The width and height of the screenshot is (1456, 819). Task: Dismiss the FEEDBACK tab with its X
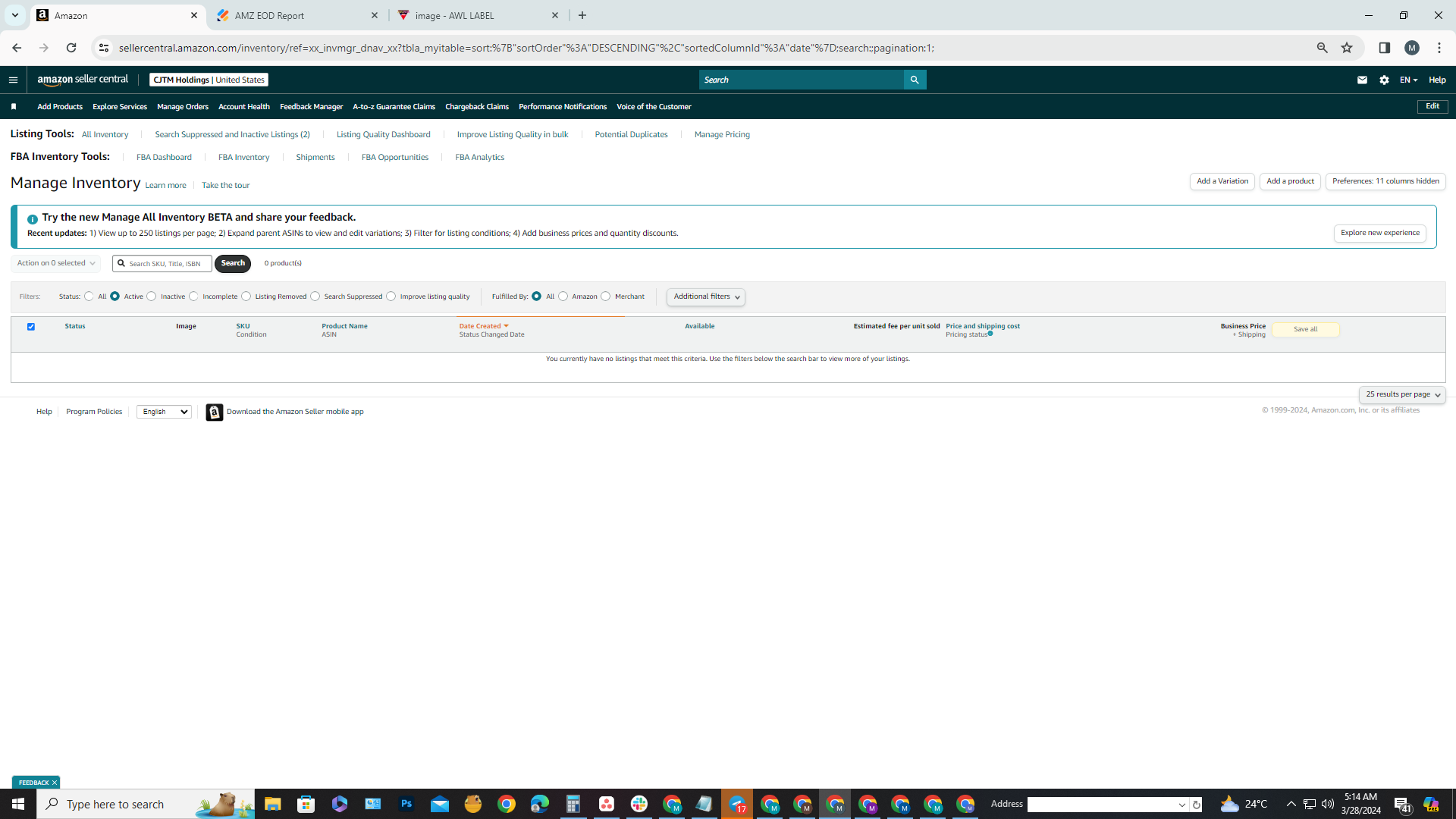(x=55, y=783)
